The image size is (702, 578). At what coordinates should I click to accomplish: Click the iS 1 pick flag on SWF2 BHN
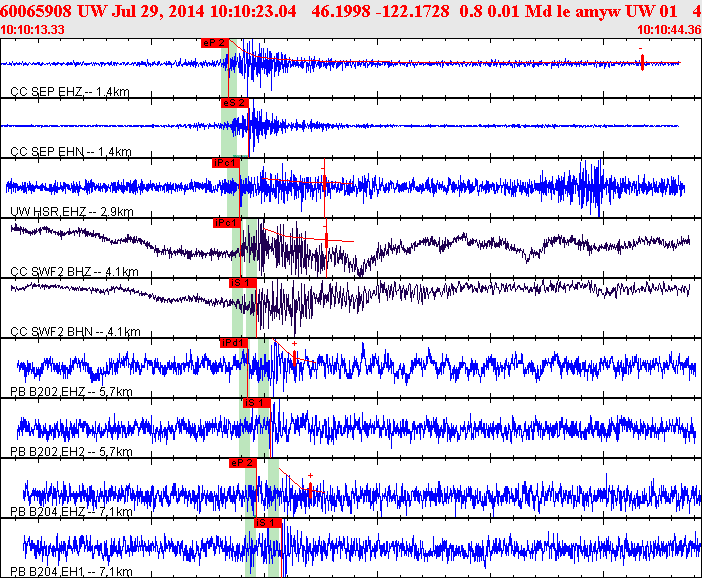coord(243,283)
